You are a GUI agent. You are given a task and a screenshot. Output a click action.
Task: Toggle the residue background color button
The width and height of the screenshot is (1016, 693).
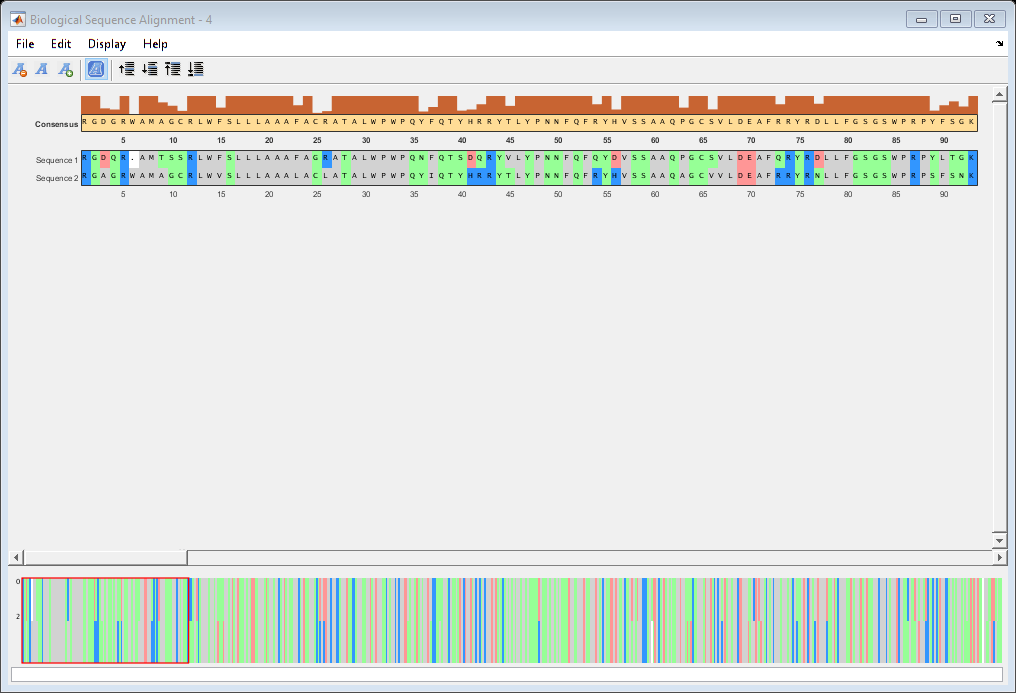96,69
